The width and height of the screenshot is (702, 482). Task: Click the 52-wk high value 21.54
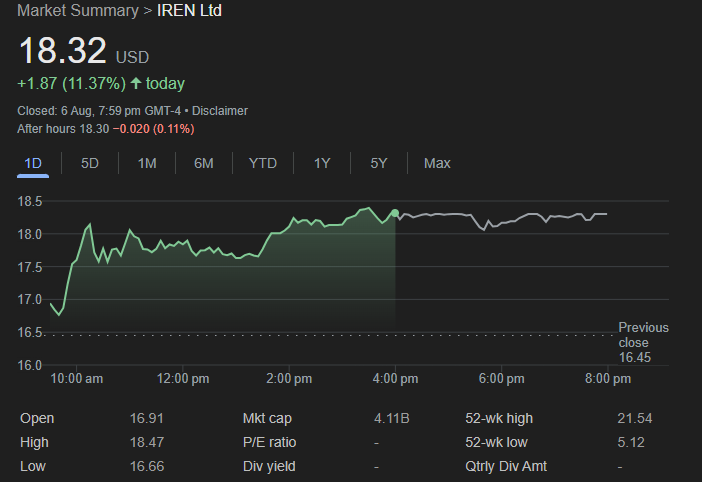633,418
